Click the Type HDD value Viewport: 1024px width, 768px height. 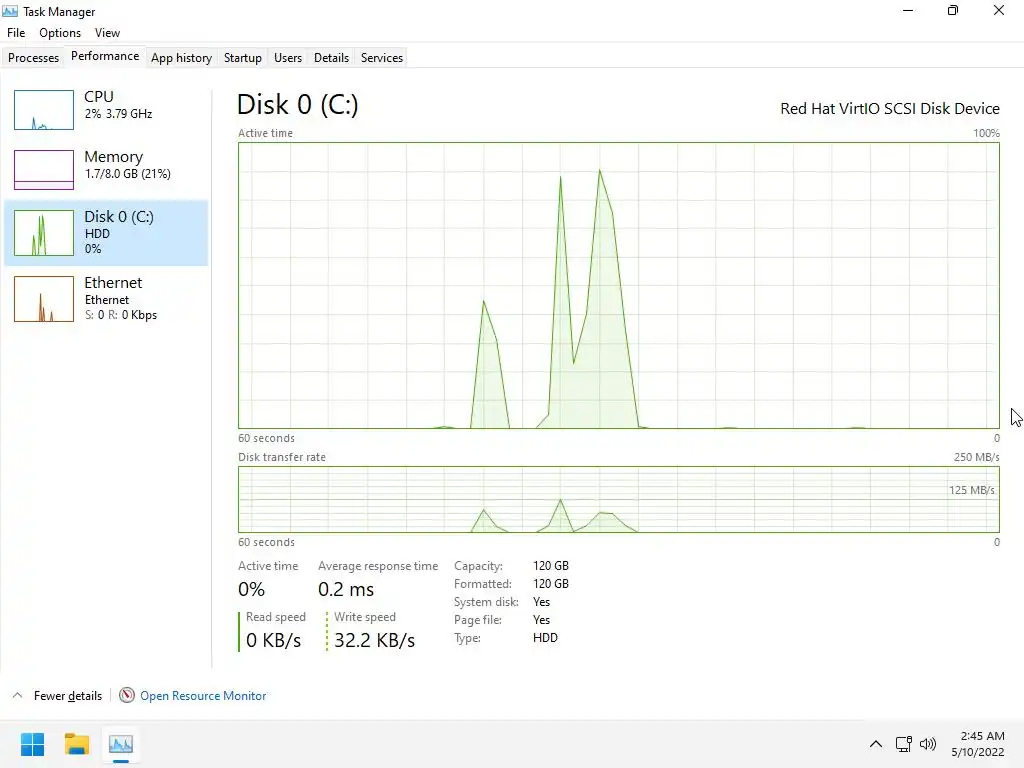coord(545,638)
